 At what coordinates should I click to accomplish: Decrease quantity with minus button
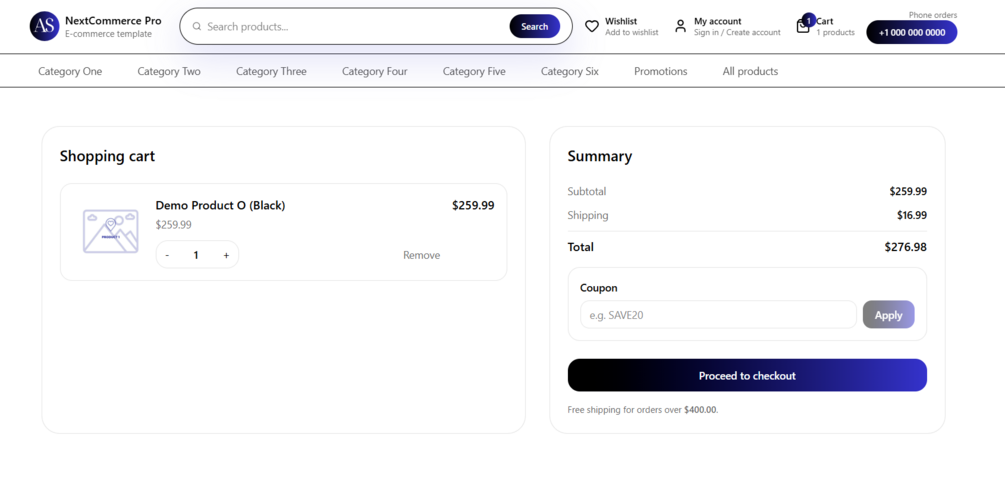[x=167, y=255]
